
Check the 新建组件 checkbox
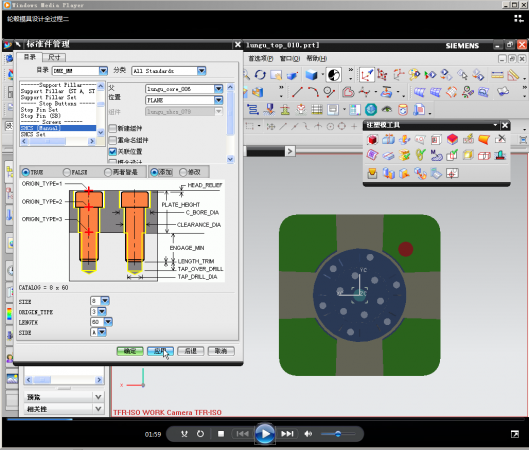pos(113,128)
